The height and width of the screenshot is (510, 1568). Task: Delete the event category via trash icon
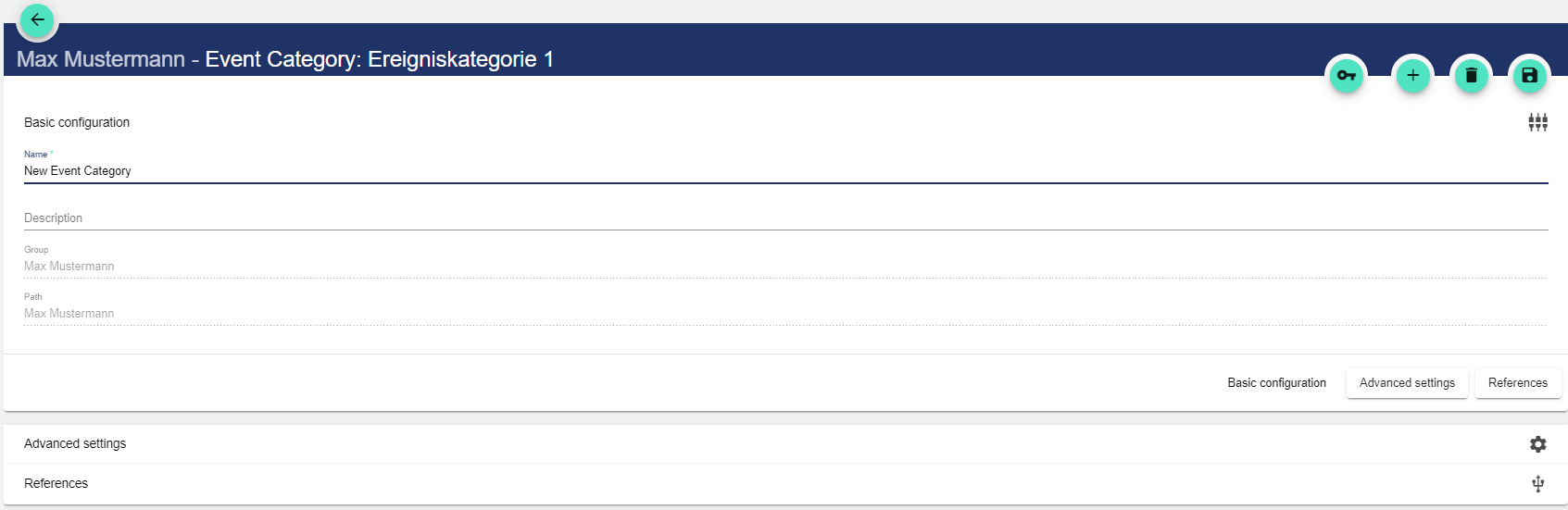pyautogui.click(x=1471, y=76)
